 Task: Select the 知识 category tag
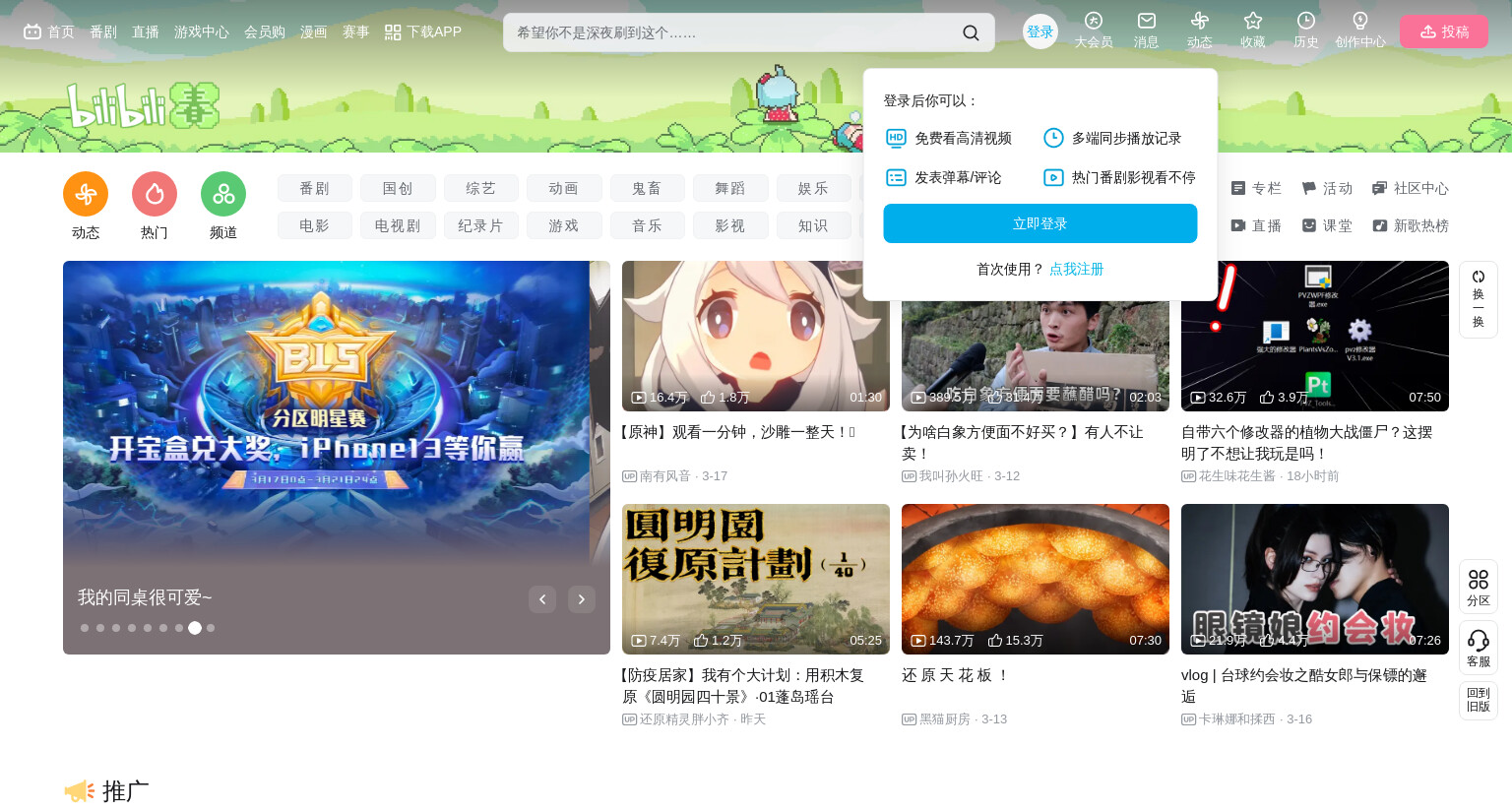814,225
